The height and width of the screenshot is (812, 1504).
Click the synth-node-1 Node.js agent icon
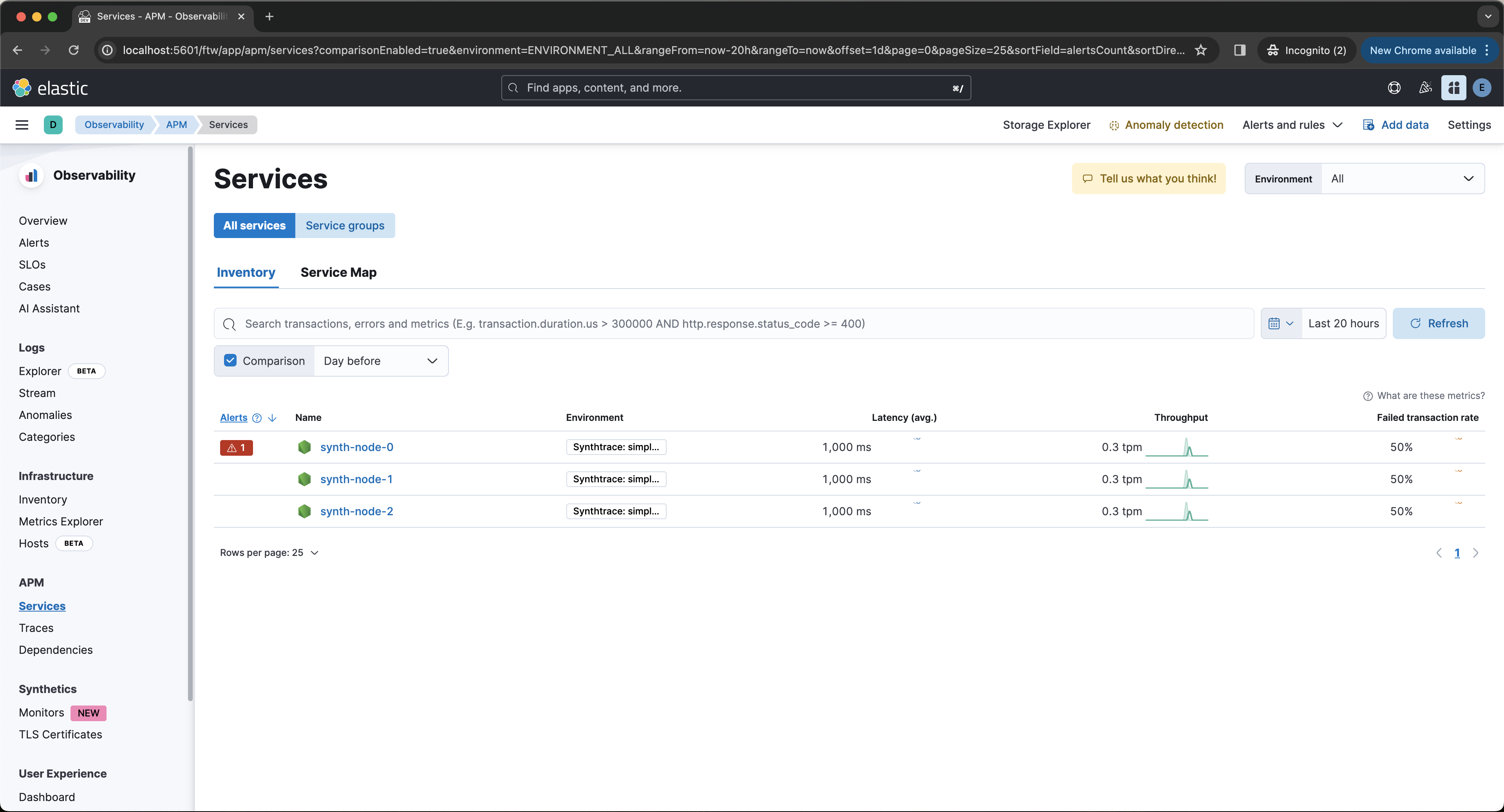(304, 479)
